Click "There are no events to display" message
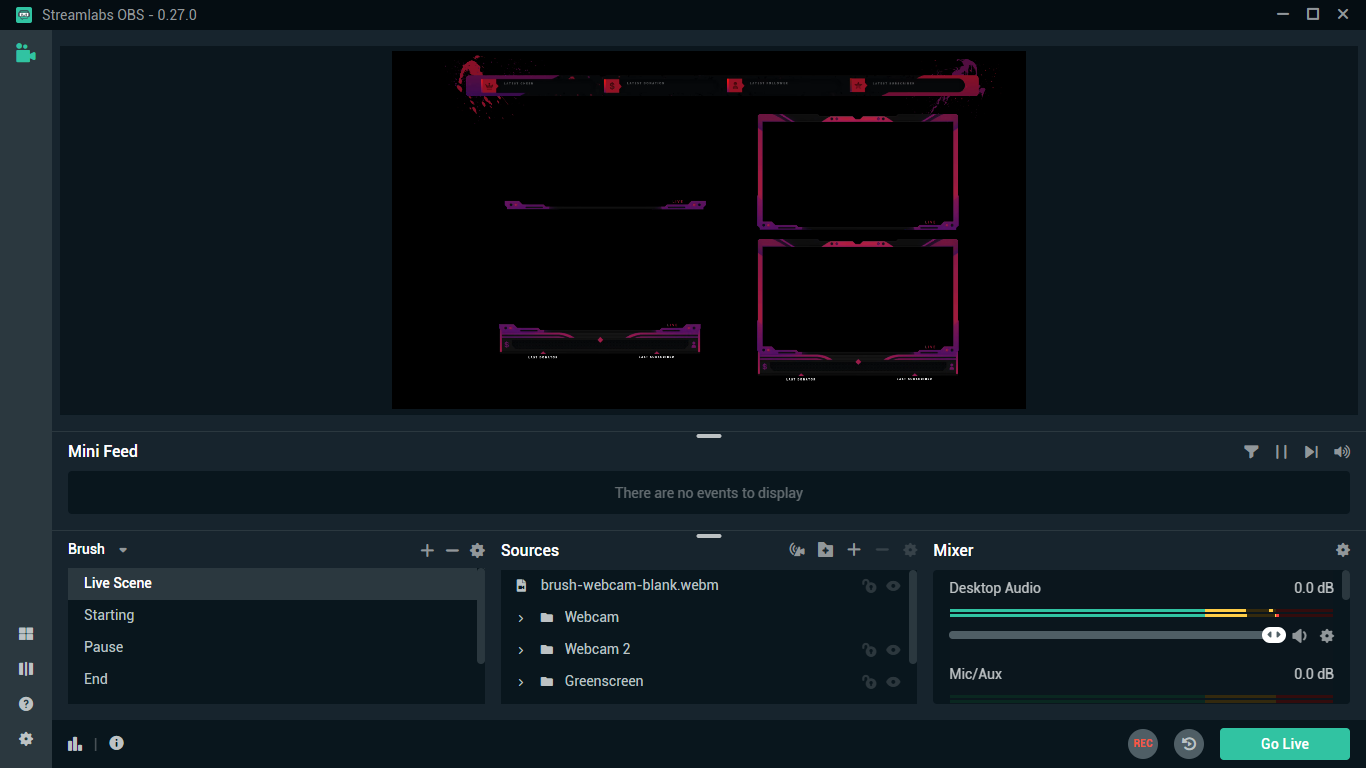The image size is (1366, 768). [709, 493]
